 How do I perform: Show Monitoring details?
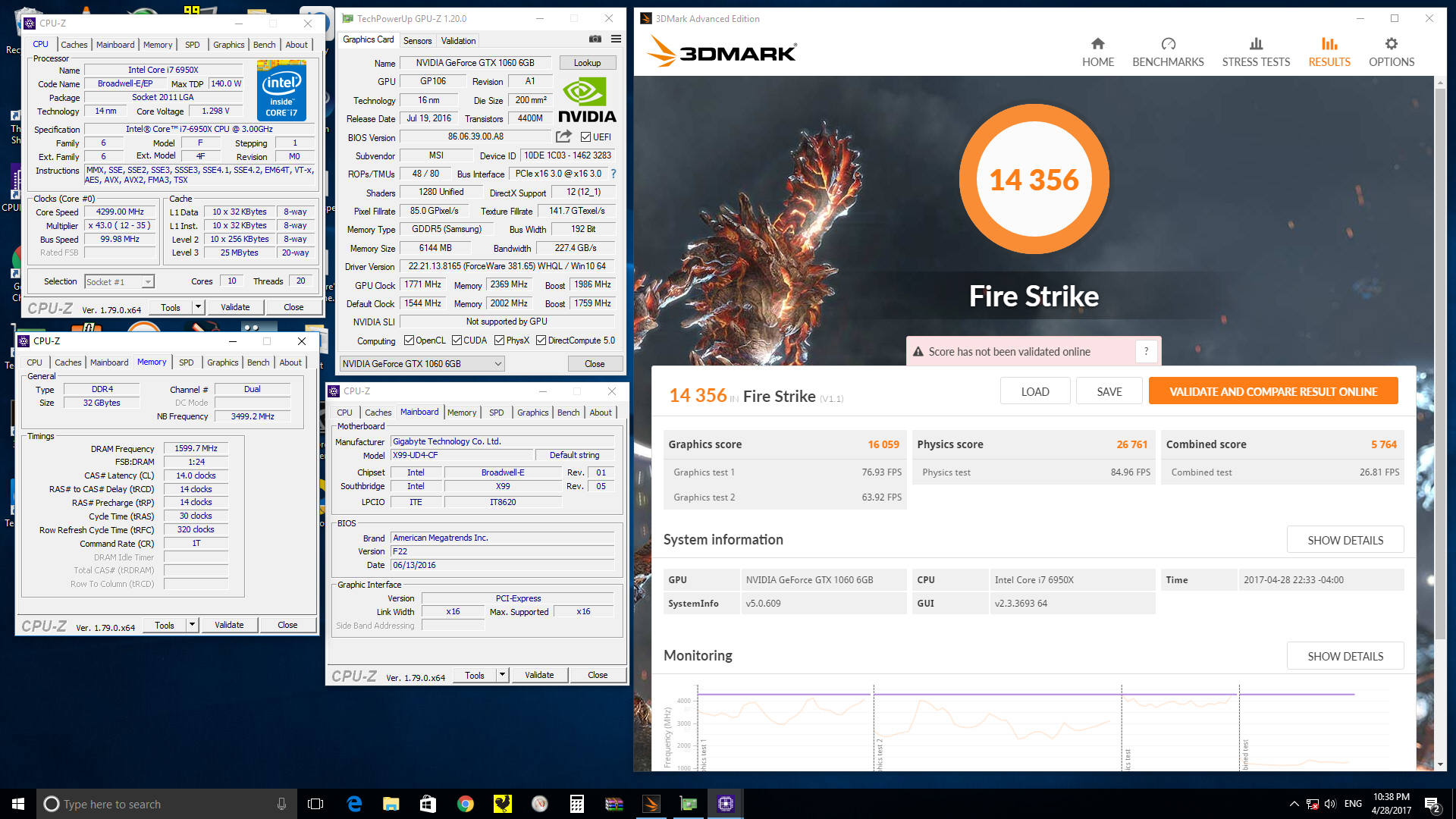click(1345, 656)
